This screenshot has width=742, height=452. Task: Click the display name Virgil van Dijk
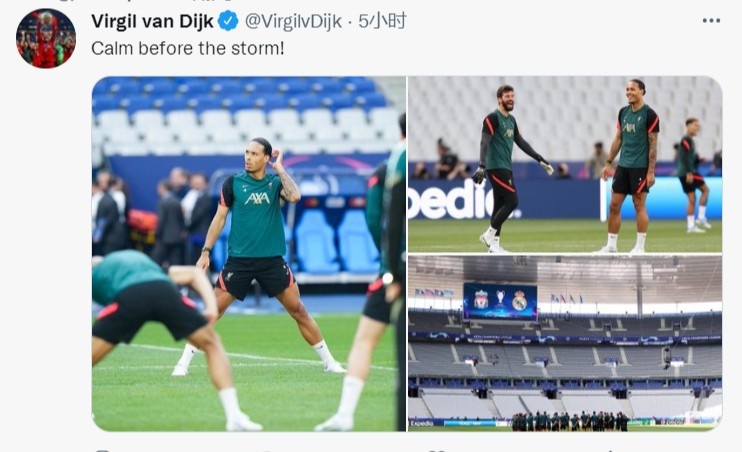(x=152, y=21)
